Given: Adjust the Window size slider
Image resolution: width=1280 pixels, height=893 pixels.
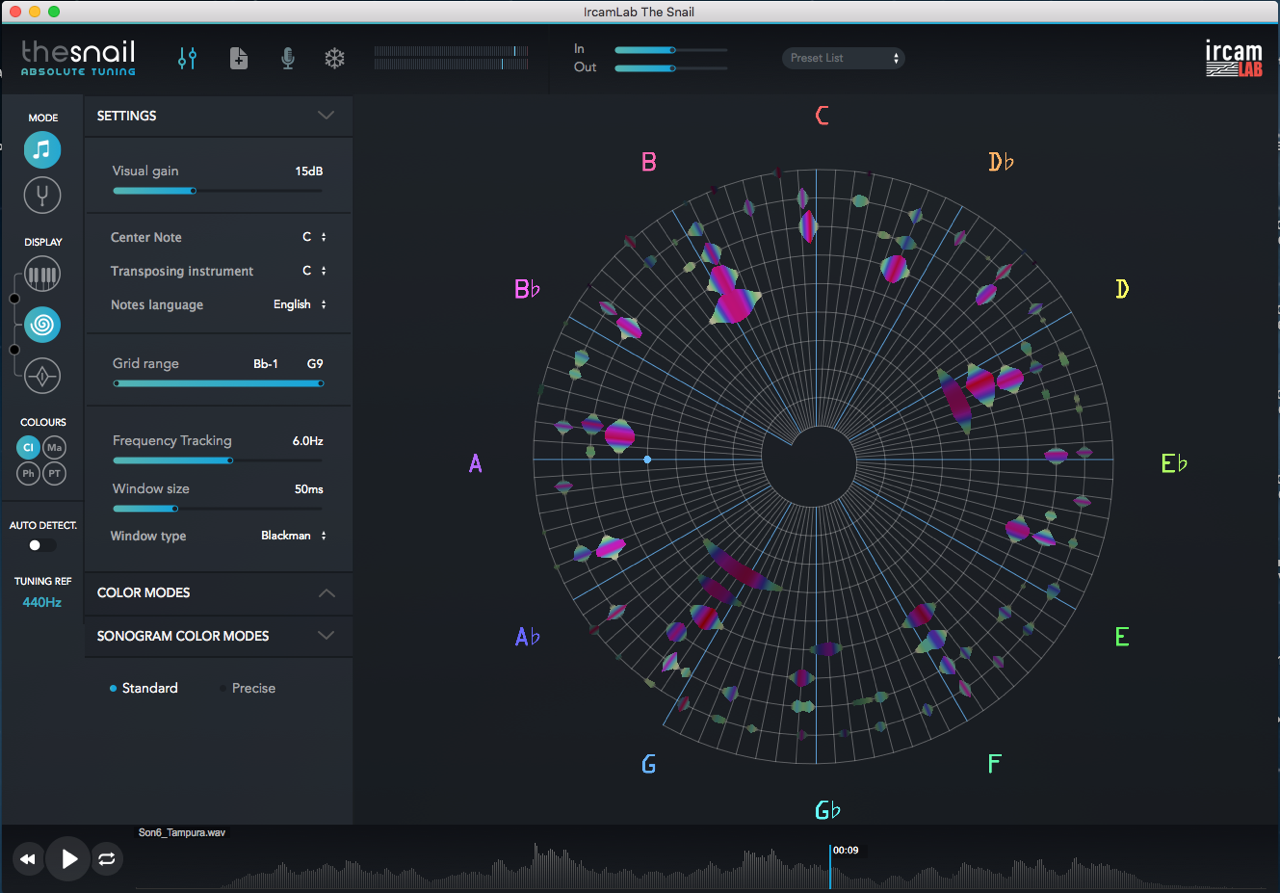Looking at the screenshot, I should point(217,508).
